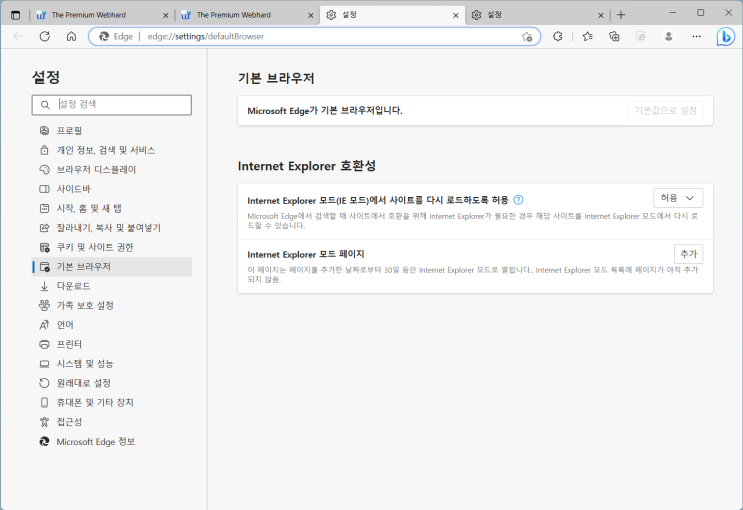Image resolution: width=743 pixels, height=510 pixels.
Task: Open 개인 정보, 검색 및 서비스 settings
Action: (112, 150)
